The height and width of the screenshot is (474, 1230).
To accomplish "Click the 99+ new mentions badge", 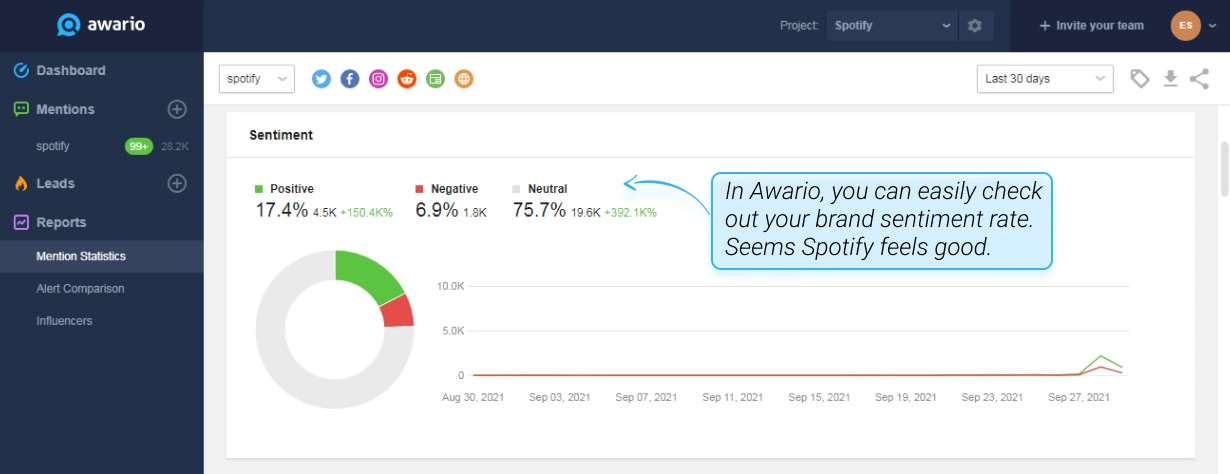I will click(138, 146).
